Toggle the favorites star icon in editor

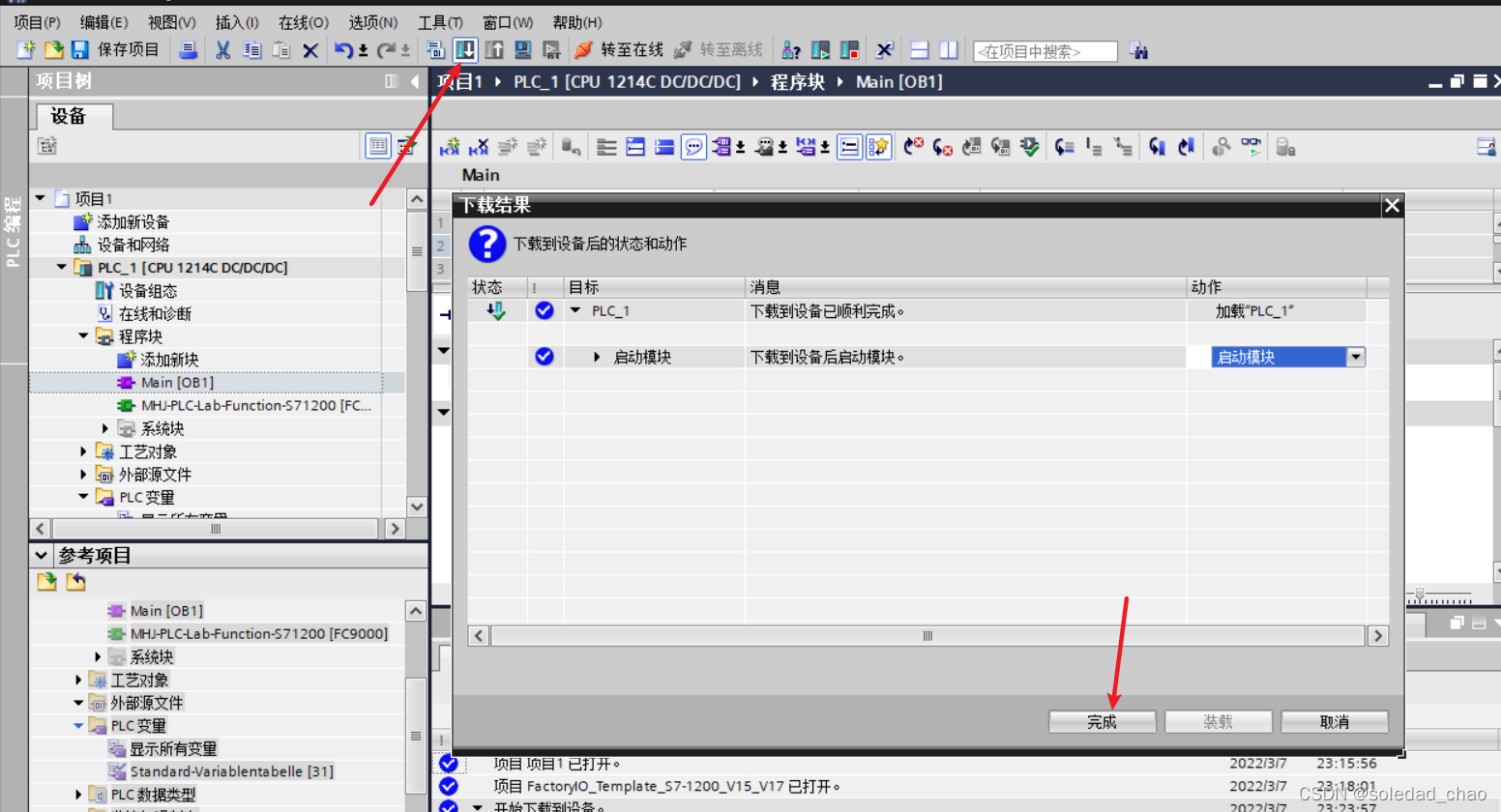click(878, 147)
